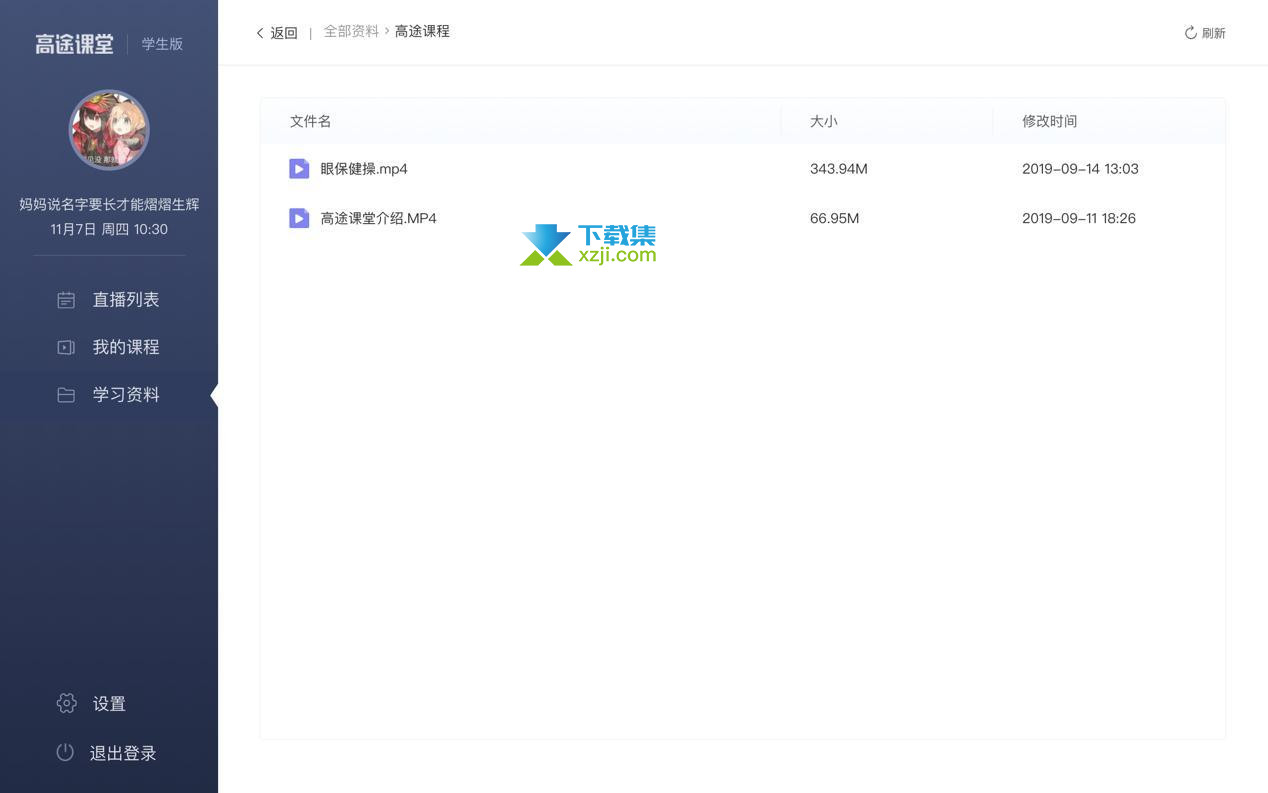Navigate to 全部资料 in the breadcrumb
The width and height of the screenshot is (1268, 793).
point(351,31)
